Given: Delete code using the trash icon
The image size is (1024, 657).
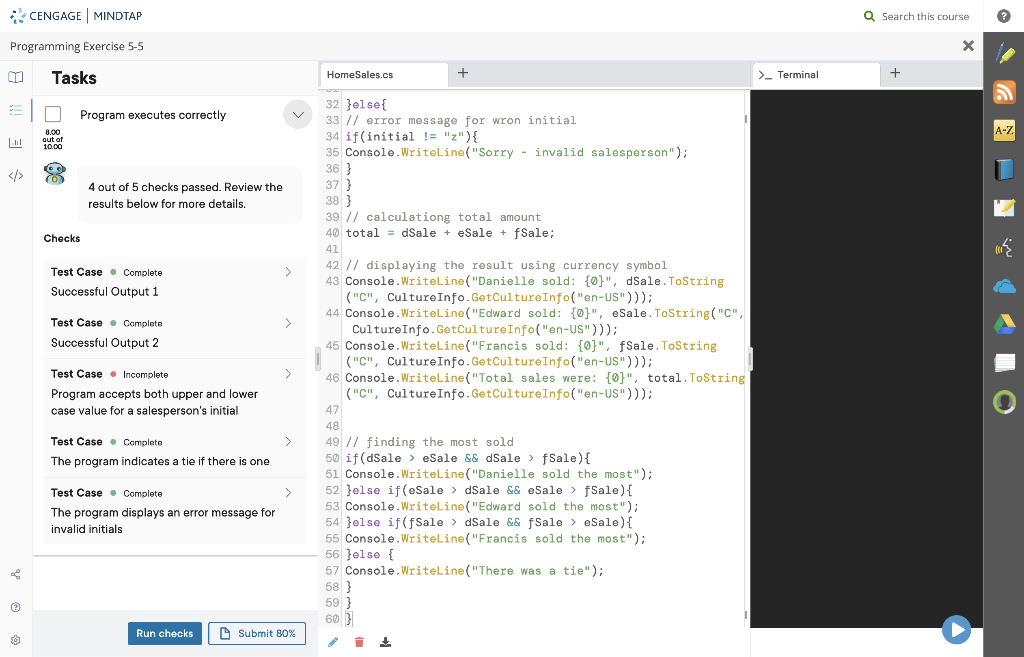Looking at the screenshot, I should 359,641.
